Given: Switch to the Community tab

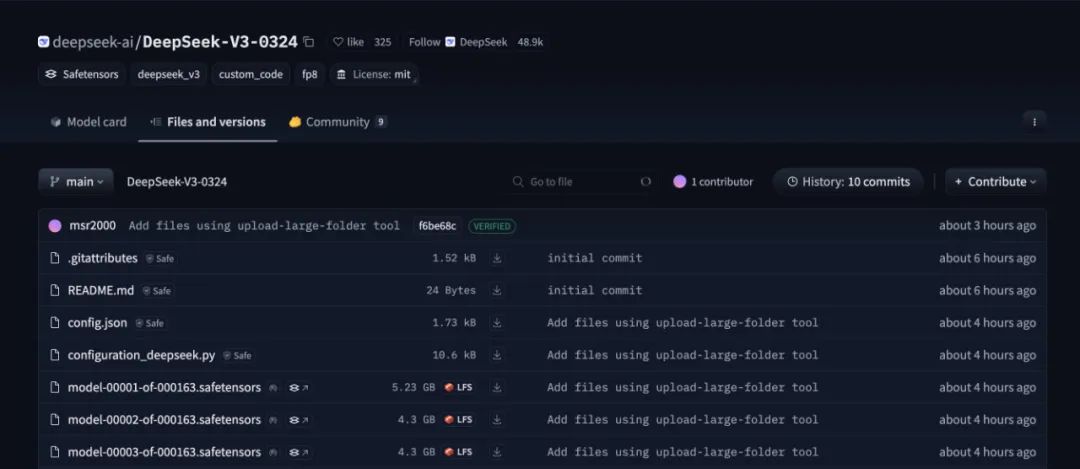Looking at the screenshot, I should click(x=338, y=122).
